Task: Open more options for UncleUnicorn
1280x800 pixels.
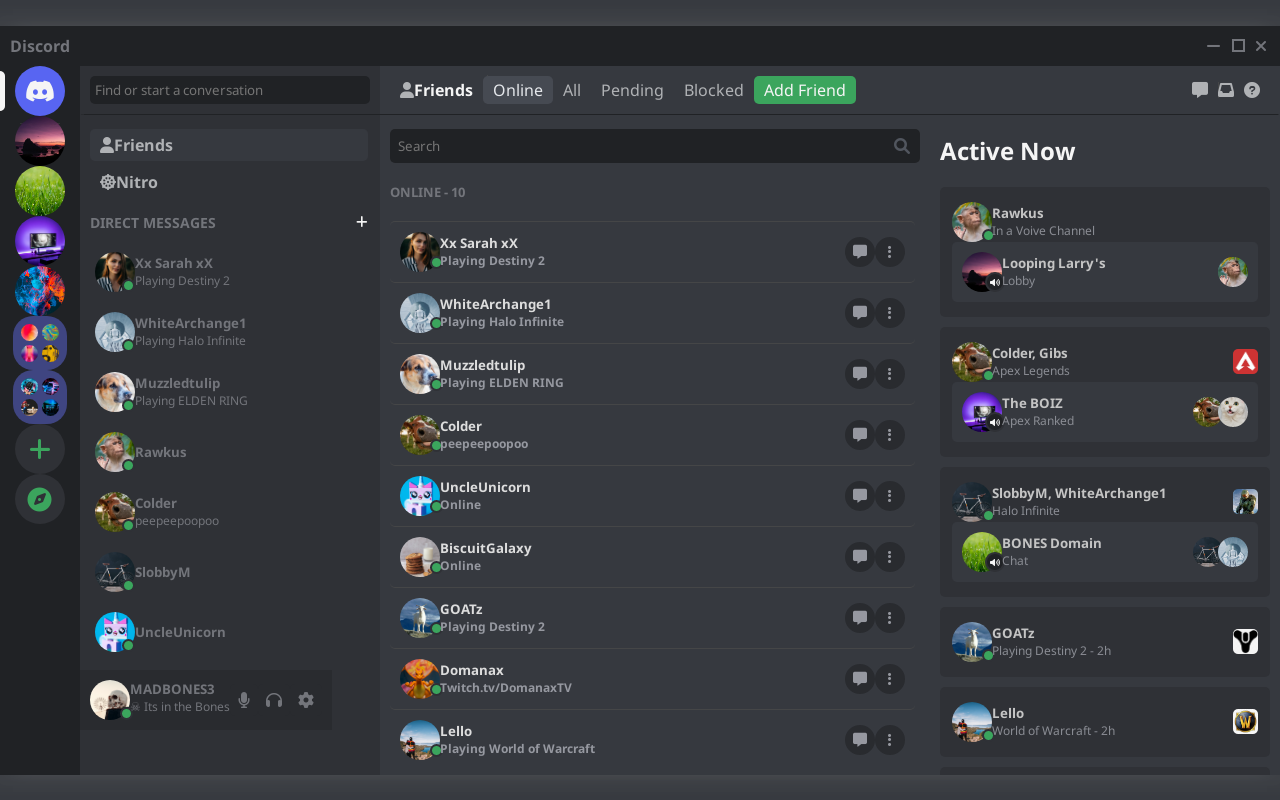Action: pos(890,496)
